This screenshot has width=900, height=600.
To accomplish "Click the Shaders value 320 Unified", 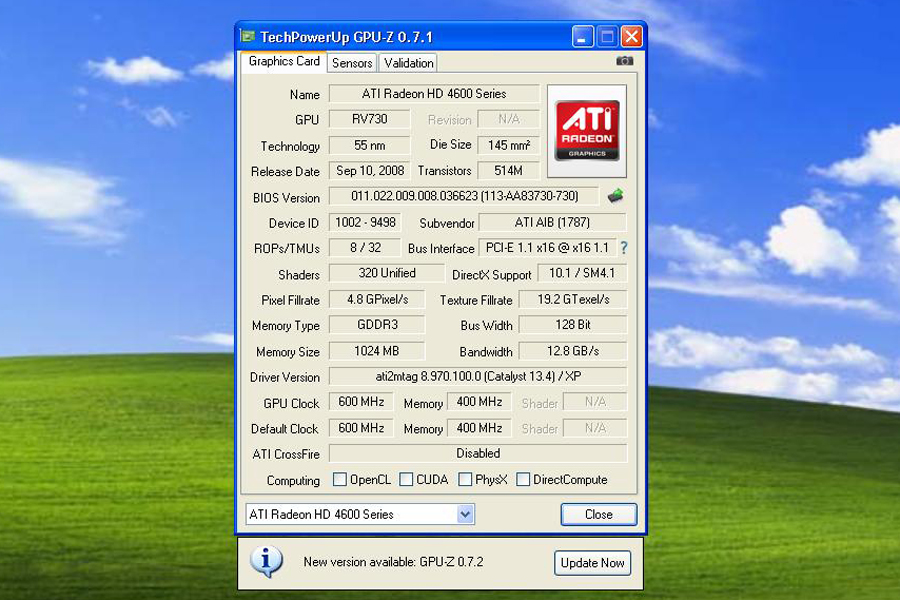I will [387, 273].
